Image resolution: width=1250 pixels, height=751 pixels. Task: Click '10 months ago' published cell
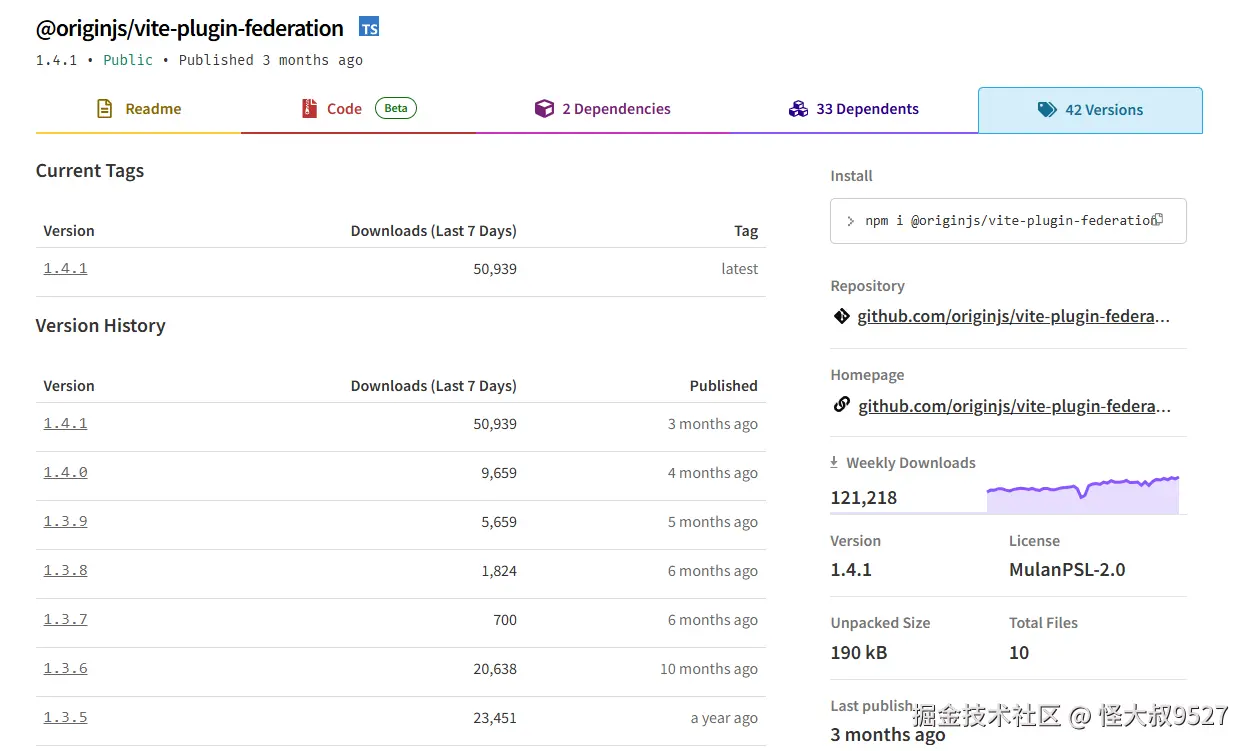tap(709, 669)
